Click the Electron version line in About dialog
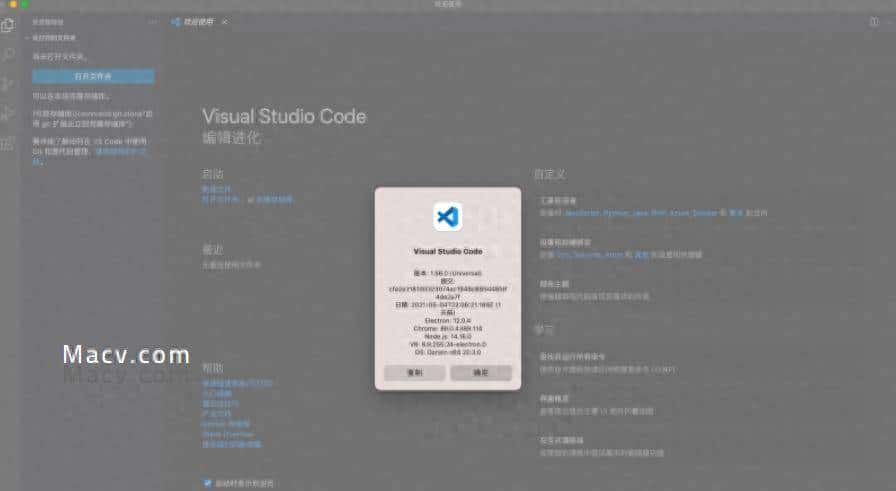The image size is (896, 491). tap(447, 321)
